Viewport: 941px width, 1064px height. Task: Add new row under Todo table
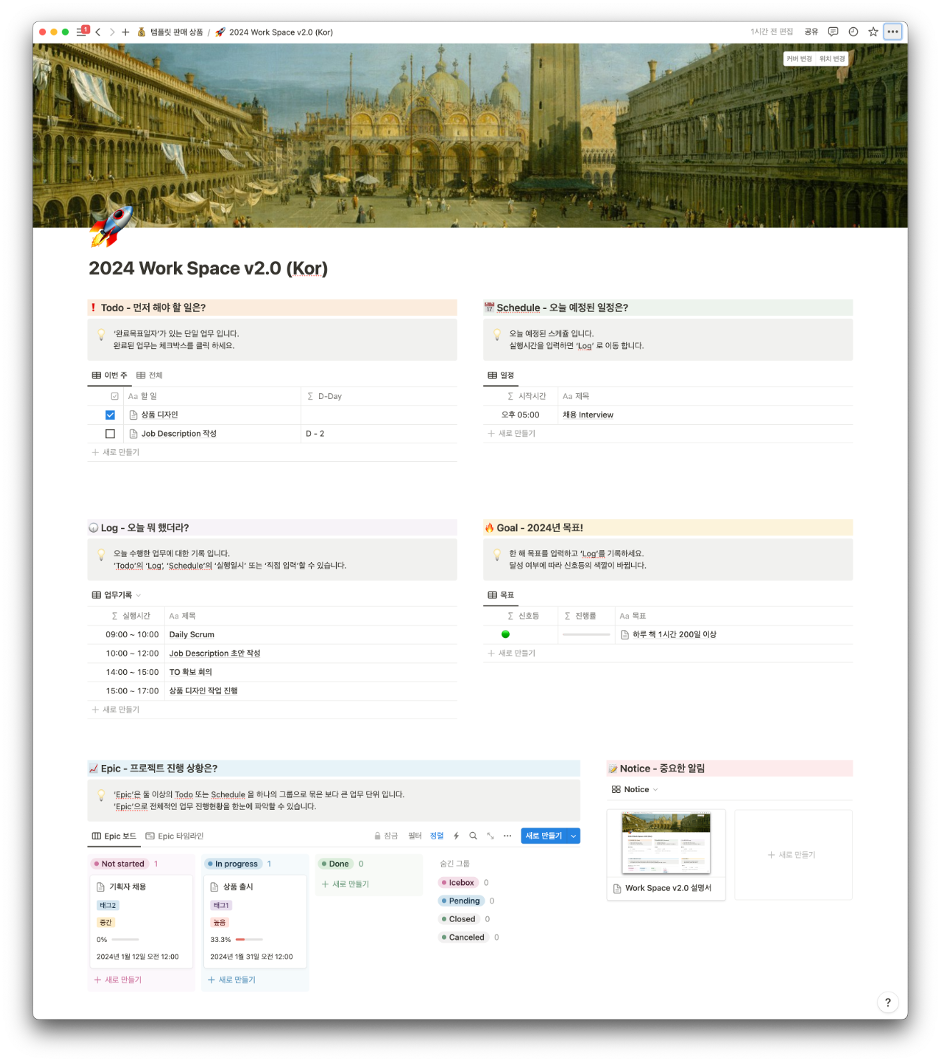click(115, 453)
